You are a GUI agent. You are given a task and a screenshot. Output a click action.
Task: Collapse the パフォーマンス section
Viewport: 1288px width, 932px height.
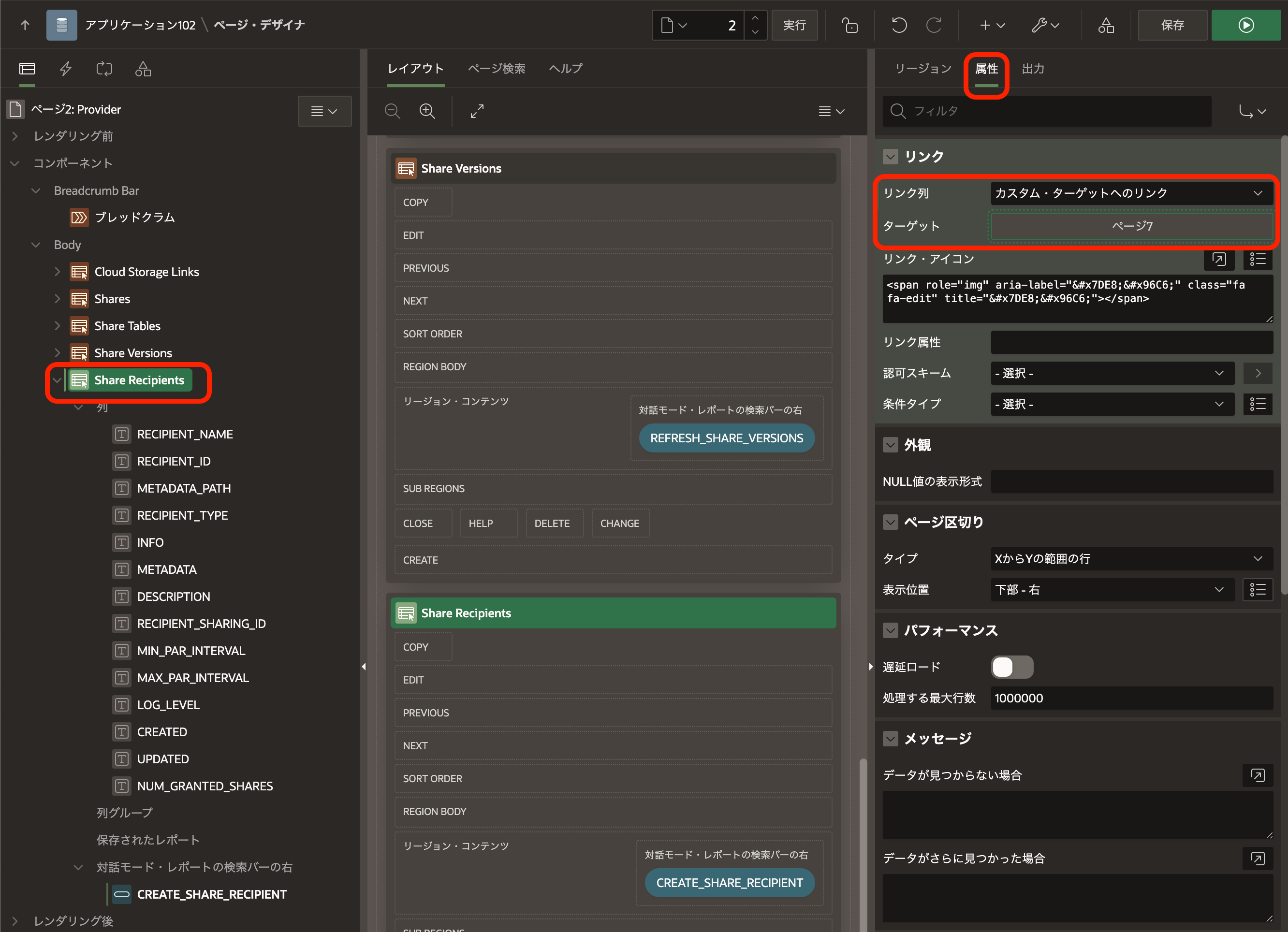pyautogui.click(x=891, y=630)
